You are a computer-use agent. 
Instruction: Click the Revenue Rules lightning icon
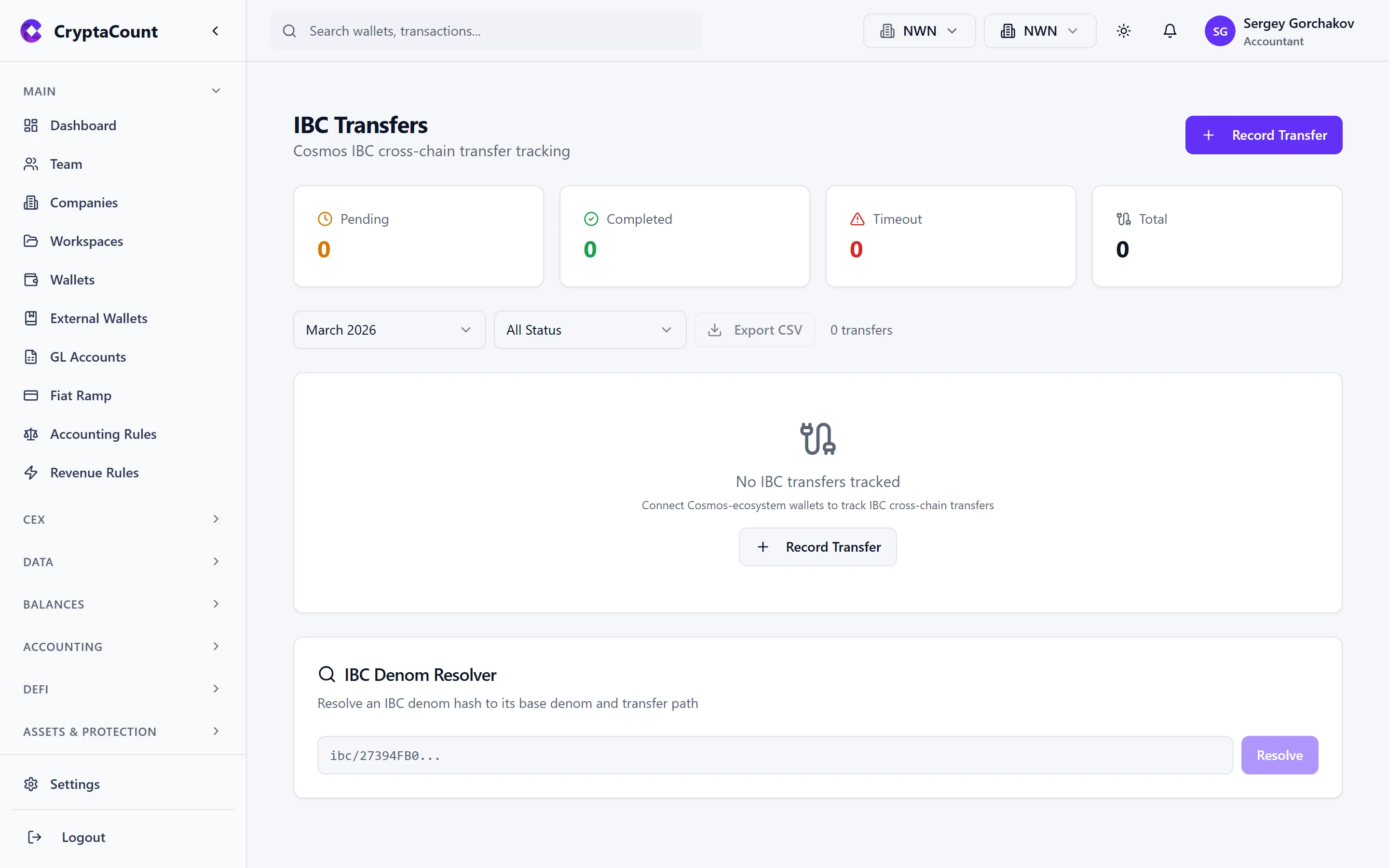pos(31,473)
